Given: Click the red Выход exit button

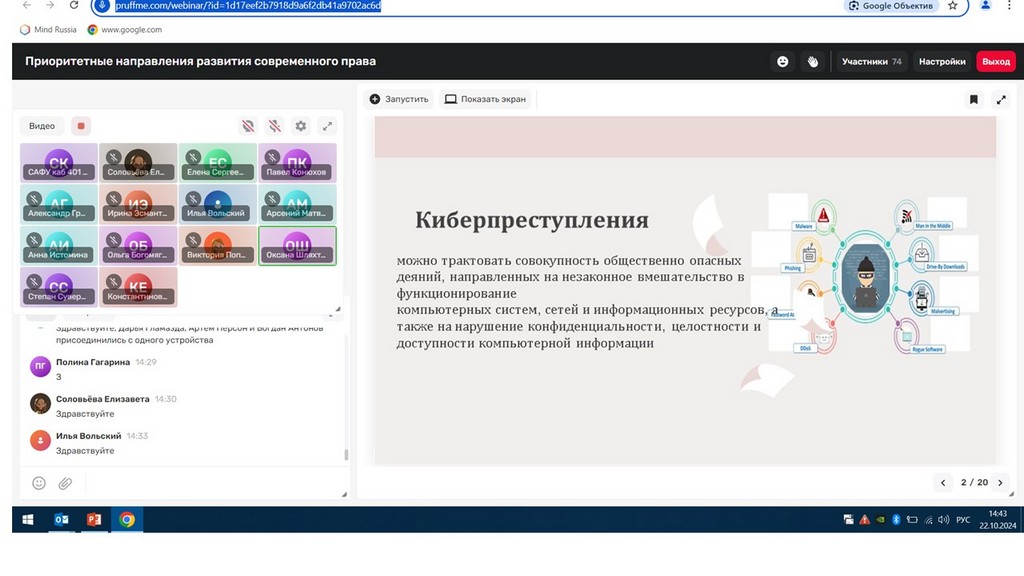Looking at the screenshot, I should [996, 61].
